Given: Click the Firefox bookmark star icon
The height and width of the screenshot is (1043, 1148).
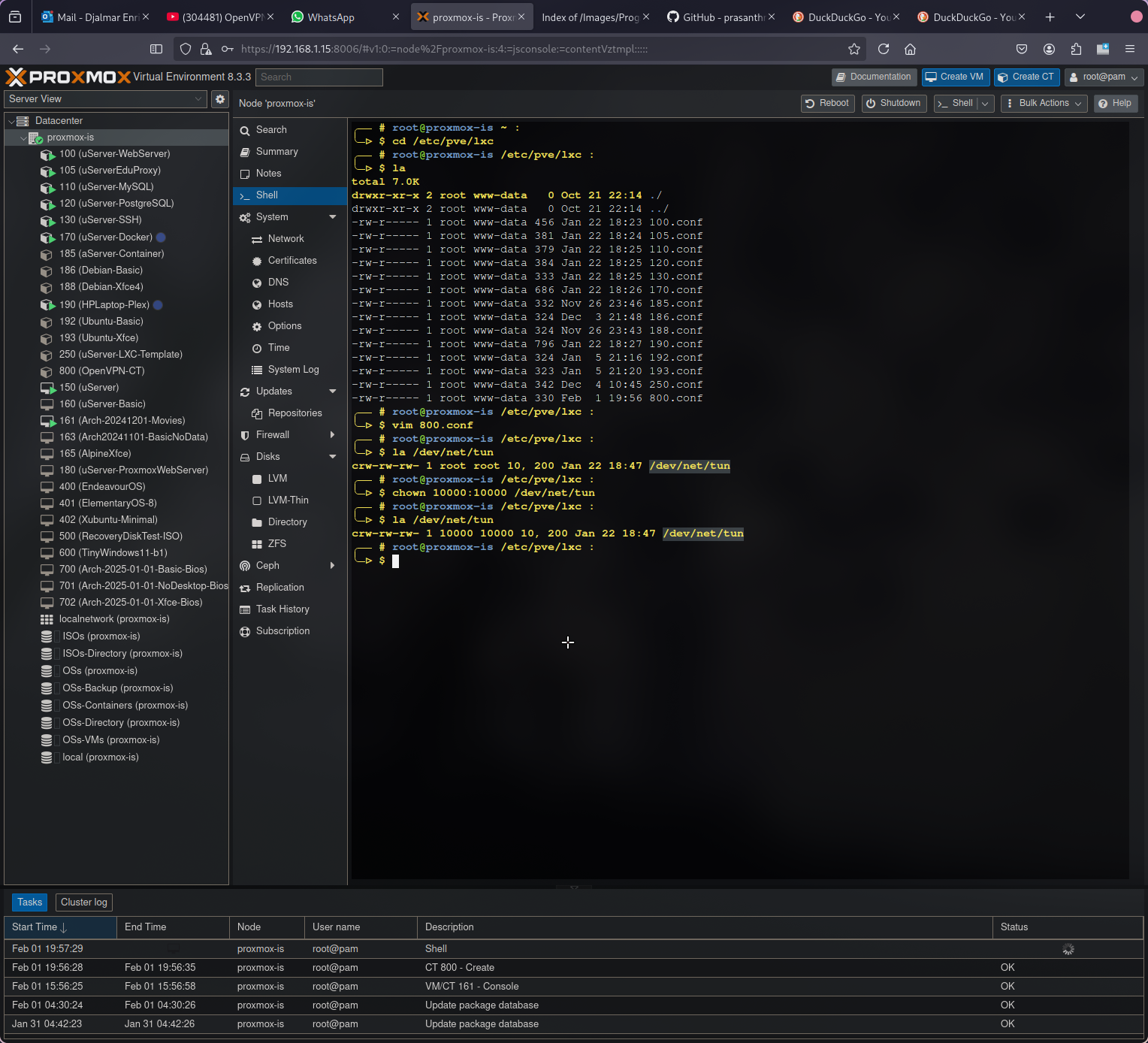Looking at the screenshot, I should pyautogui.click(x=853, y=49).
